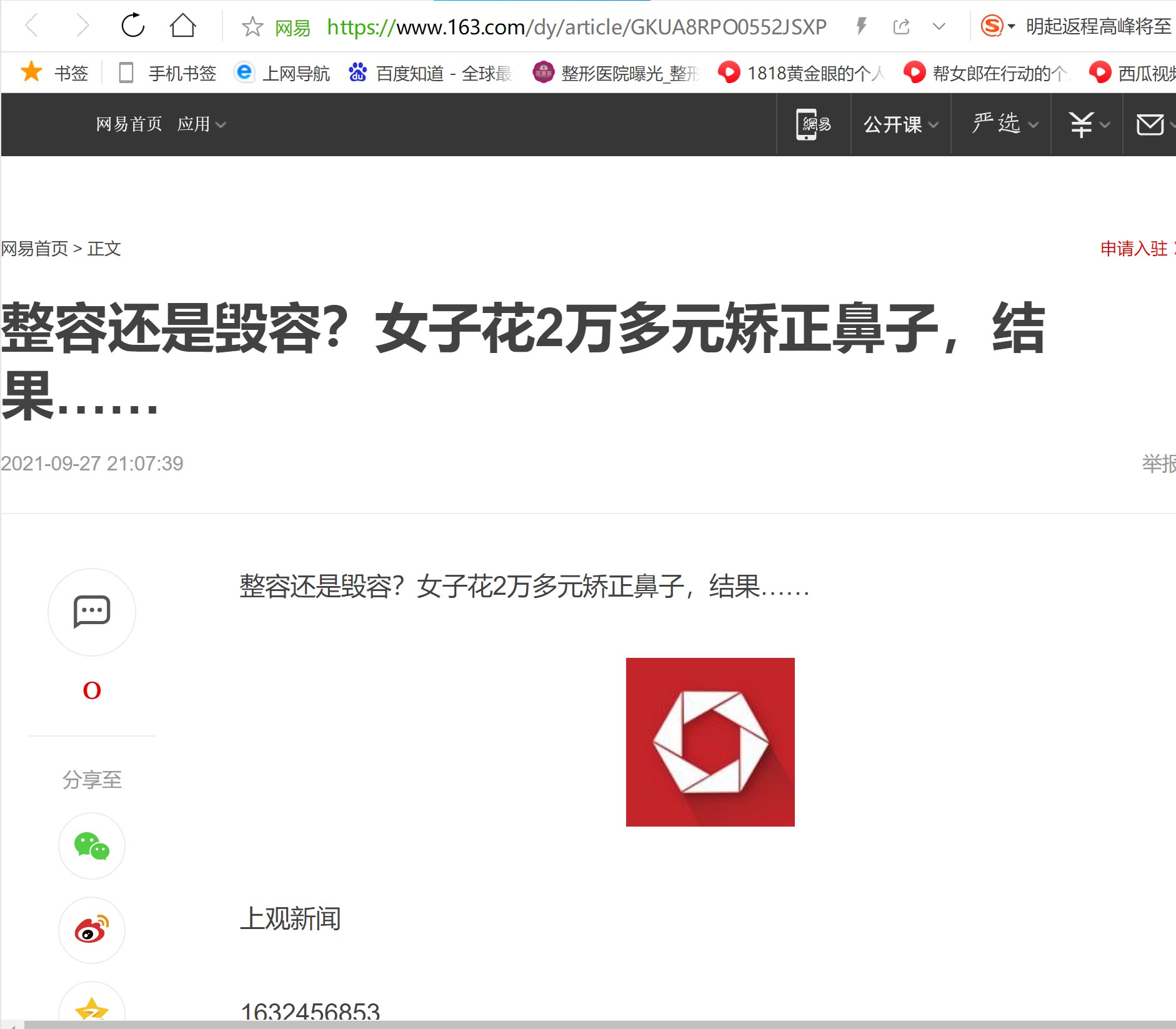Image resolution: width=1176 pixels, height=1029 pixels.
Task: Open the 书签 bookmarks star folder
Action: tap(54, 73)
